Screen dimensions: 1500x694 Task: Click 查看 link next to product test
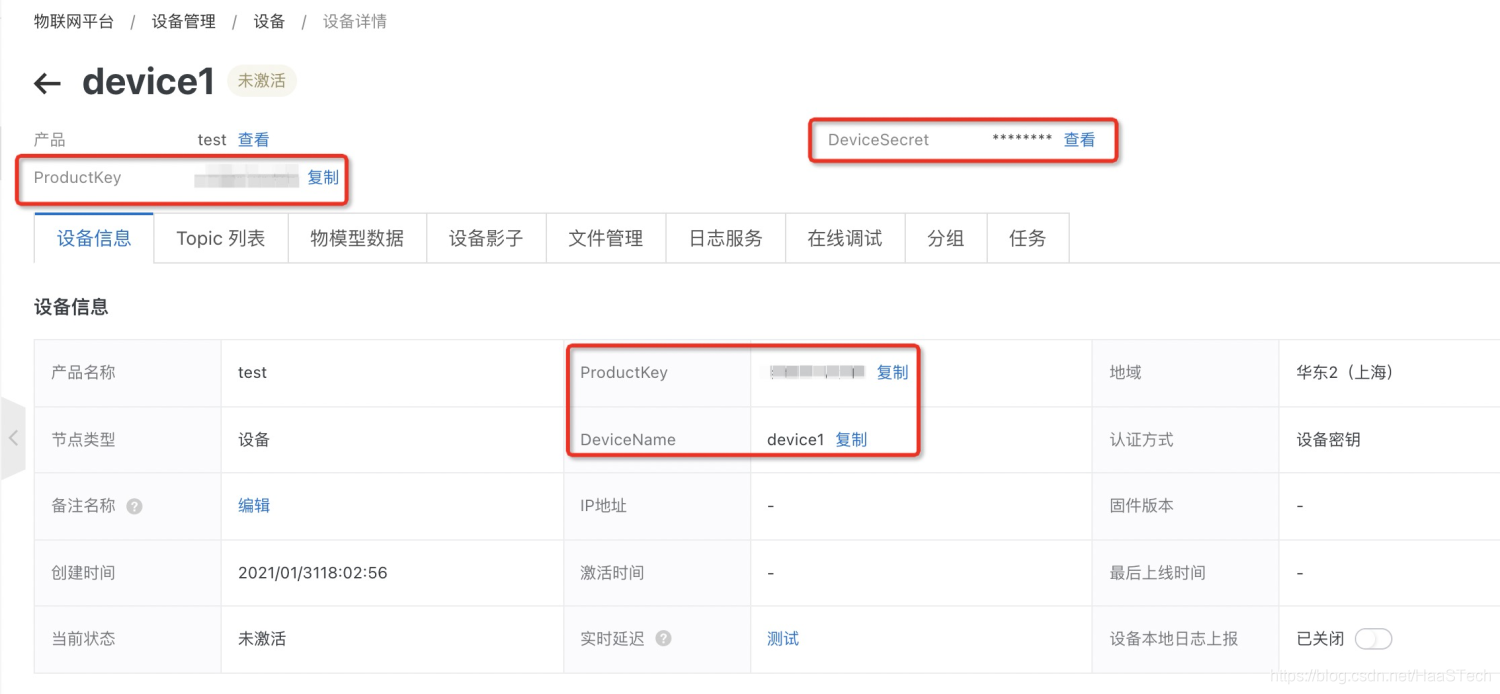tap(253, 140)
